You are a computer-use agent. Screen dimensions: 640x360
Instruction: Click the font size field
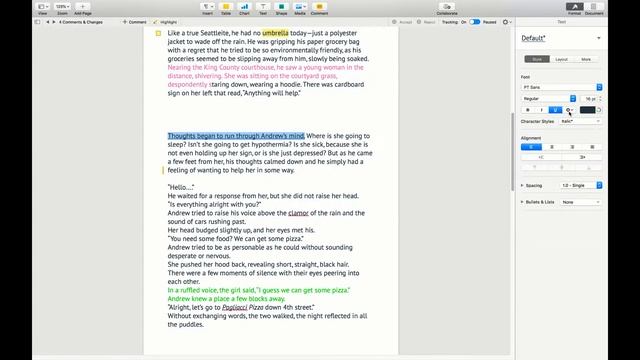pos(589,99)
